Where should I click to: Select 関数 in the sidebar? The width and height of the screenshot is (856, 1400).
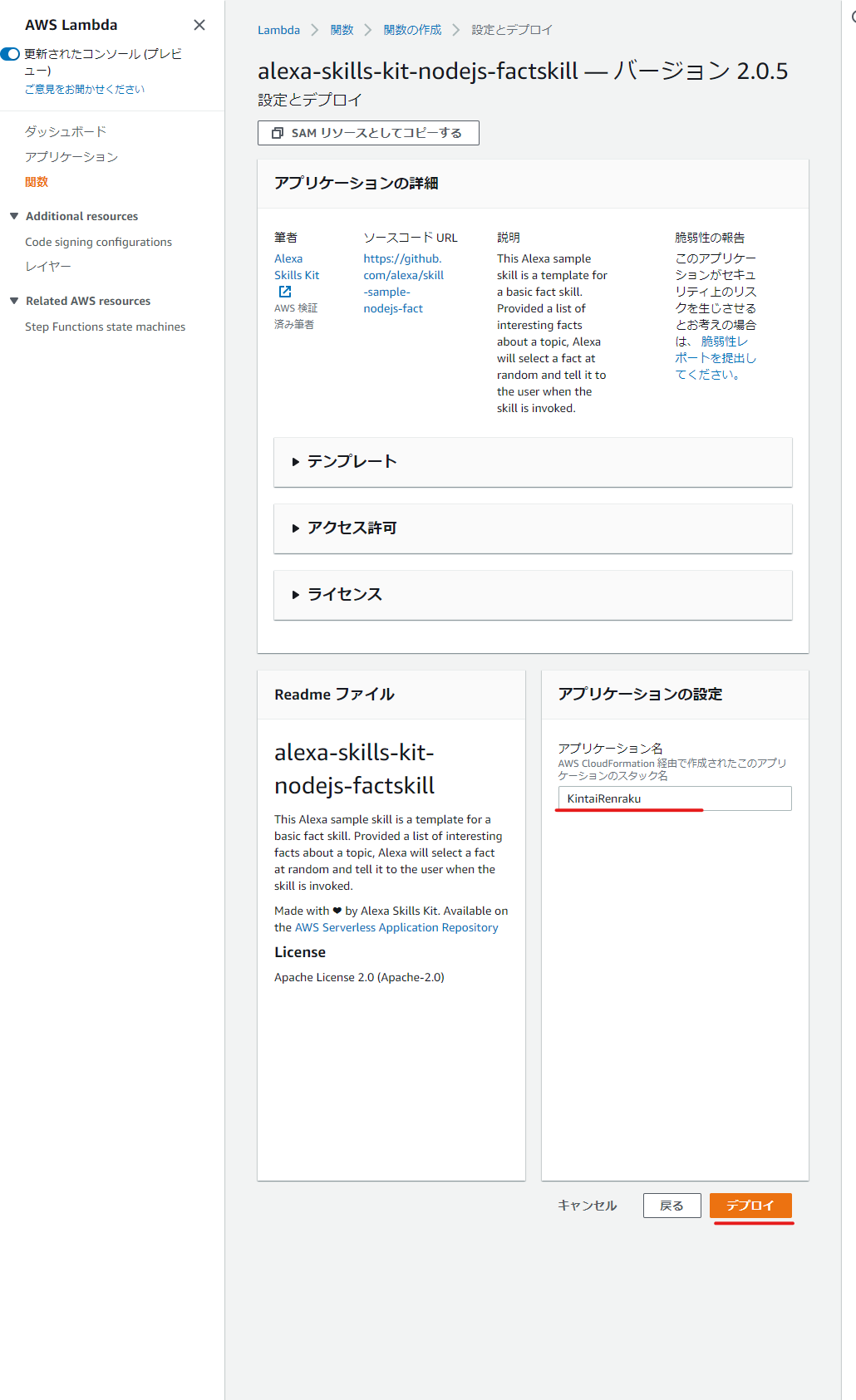37,181
